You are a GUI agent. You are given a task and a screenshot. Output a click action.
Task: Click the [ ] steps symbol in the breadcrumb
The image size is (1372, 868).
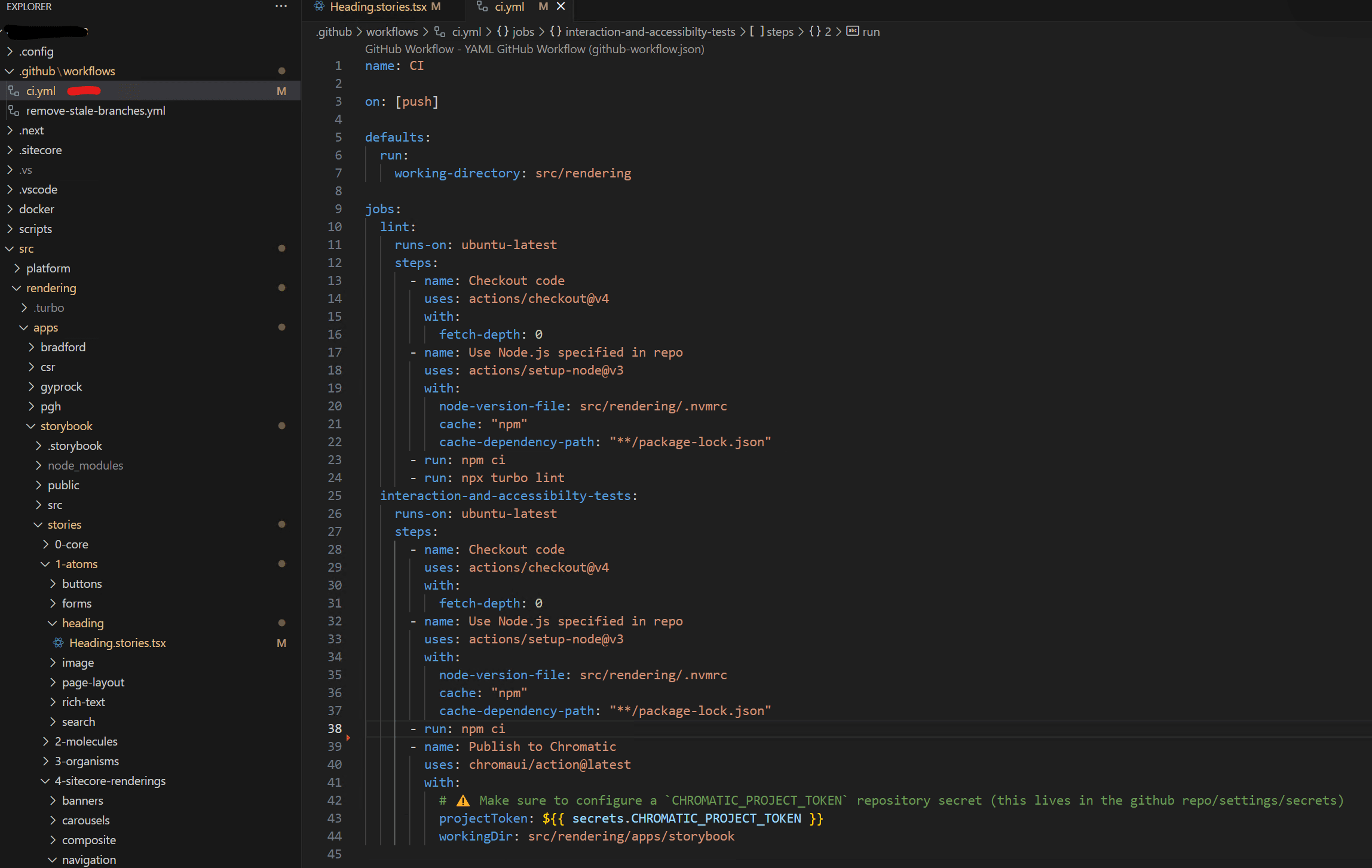pos(773,31)
